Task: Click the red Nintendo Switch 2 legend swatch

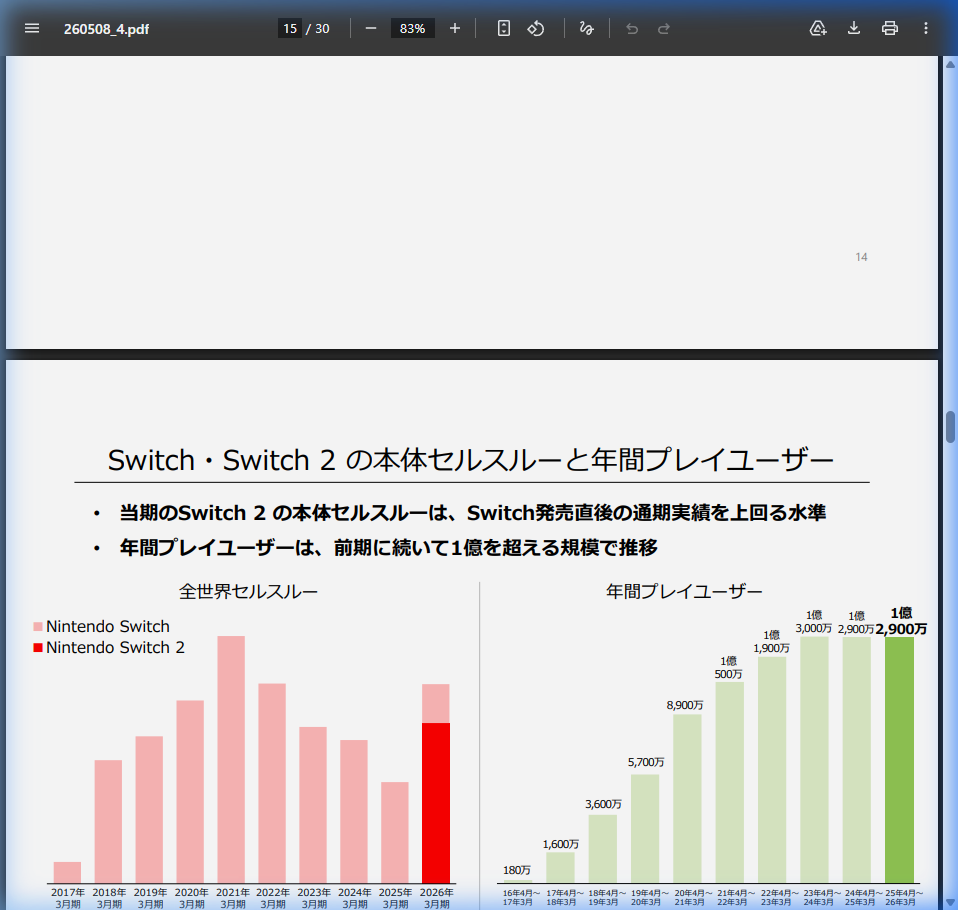Action: pos(38,647)
